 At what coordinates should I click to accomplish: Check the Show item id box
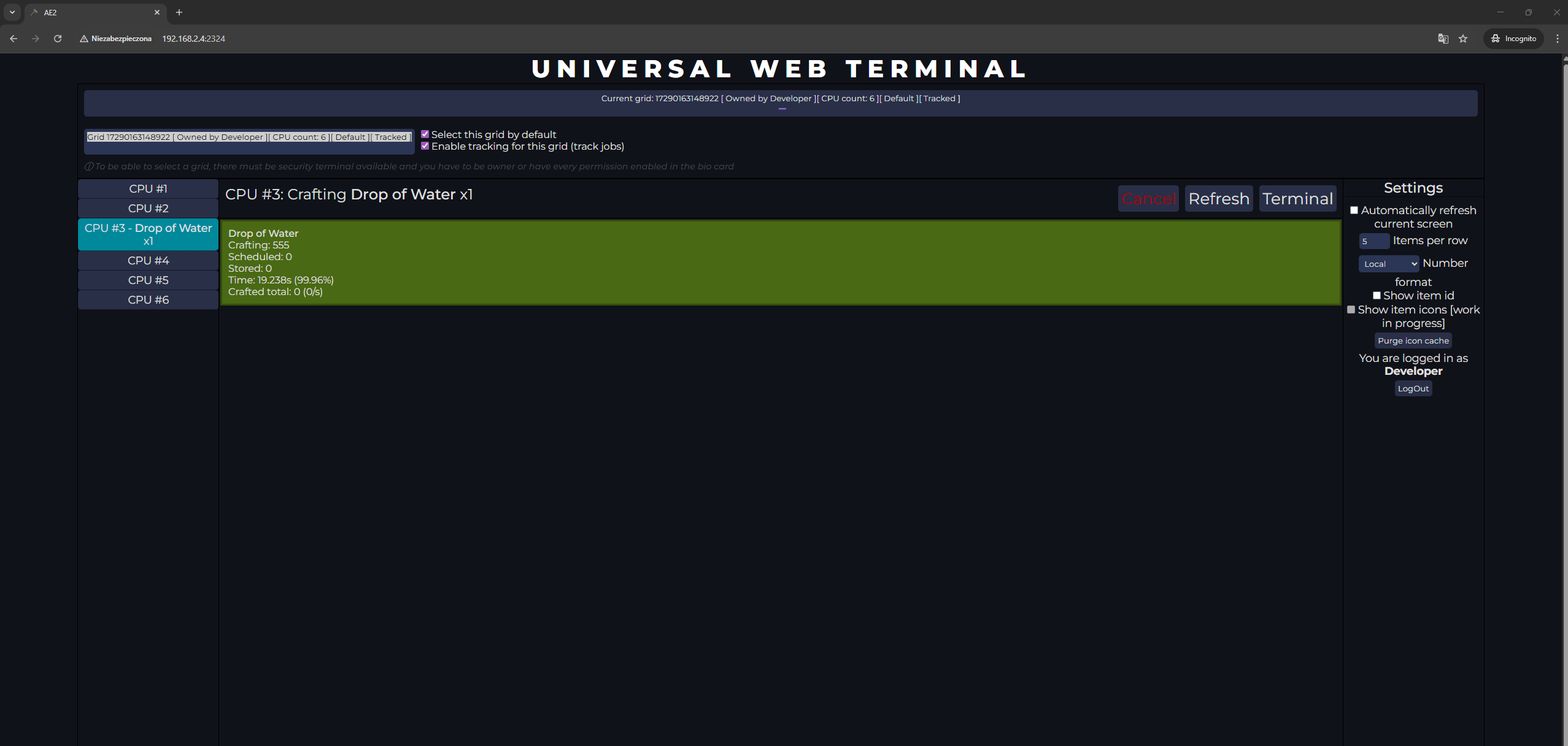pos(1377,296)
